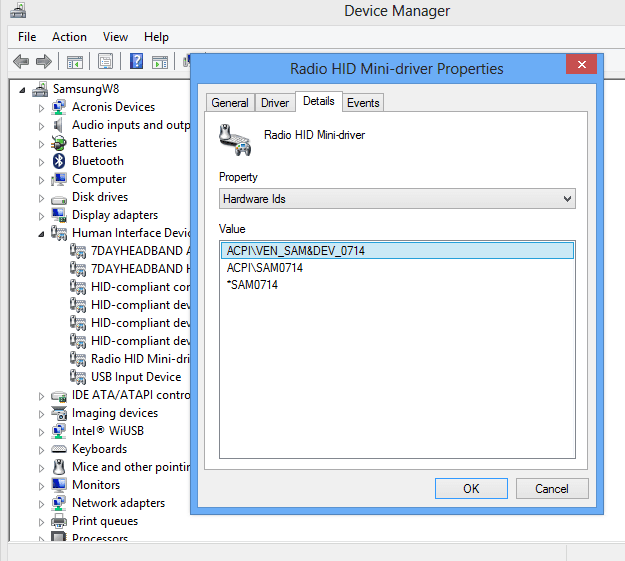Open the Property dropdown showing Hardware Ids
This screenshot has height=561, width=625.
coord(397,199)
